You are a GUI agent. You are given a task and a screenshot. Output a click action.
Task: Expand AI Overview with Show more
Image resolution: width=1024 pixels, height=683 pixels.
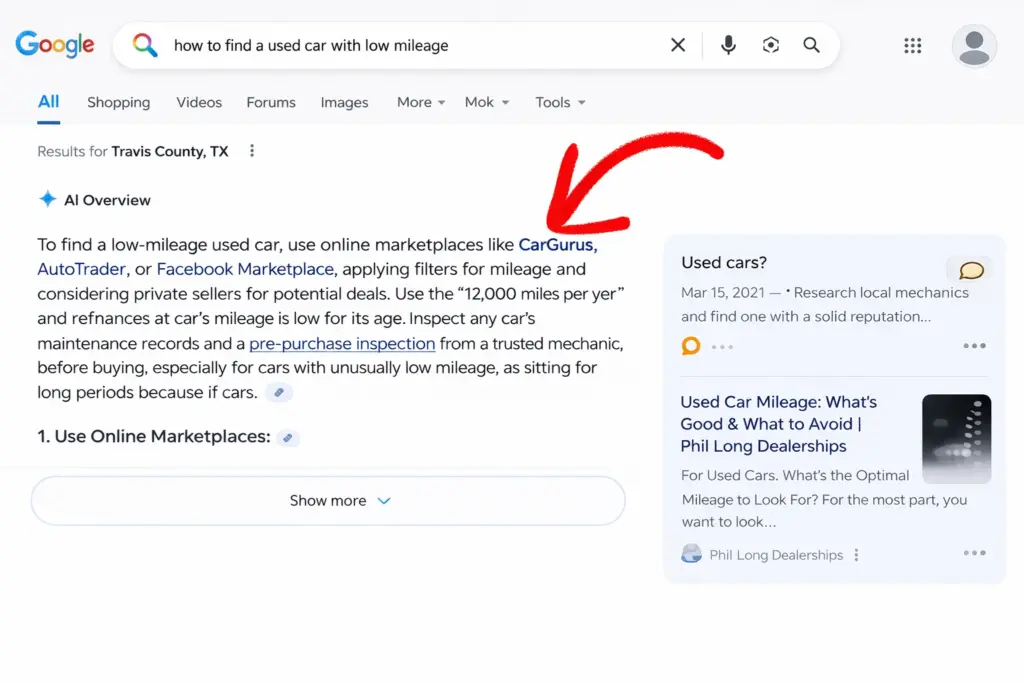(x=328, y=501)
